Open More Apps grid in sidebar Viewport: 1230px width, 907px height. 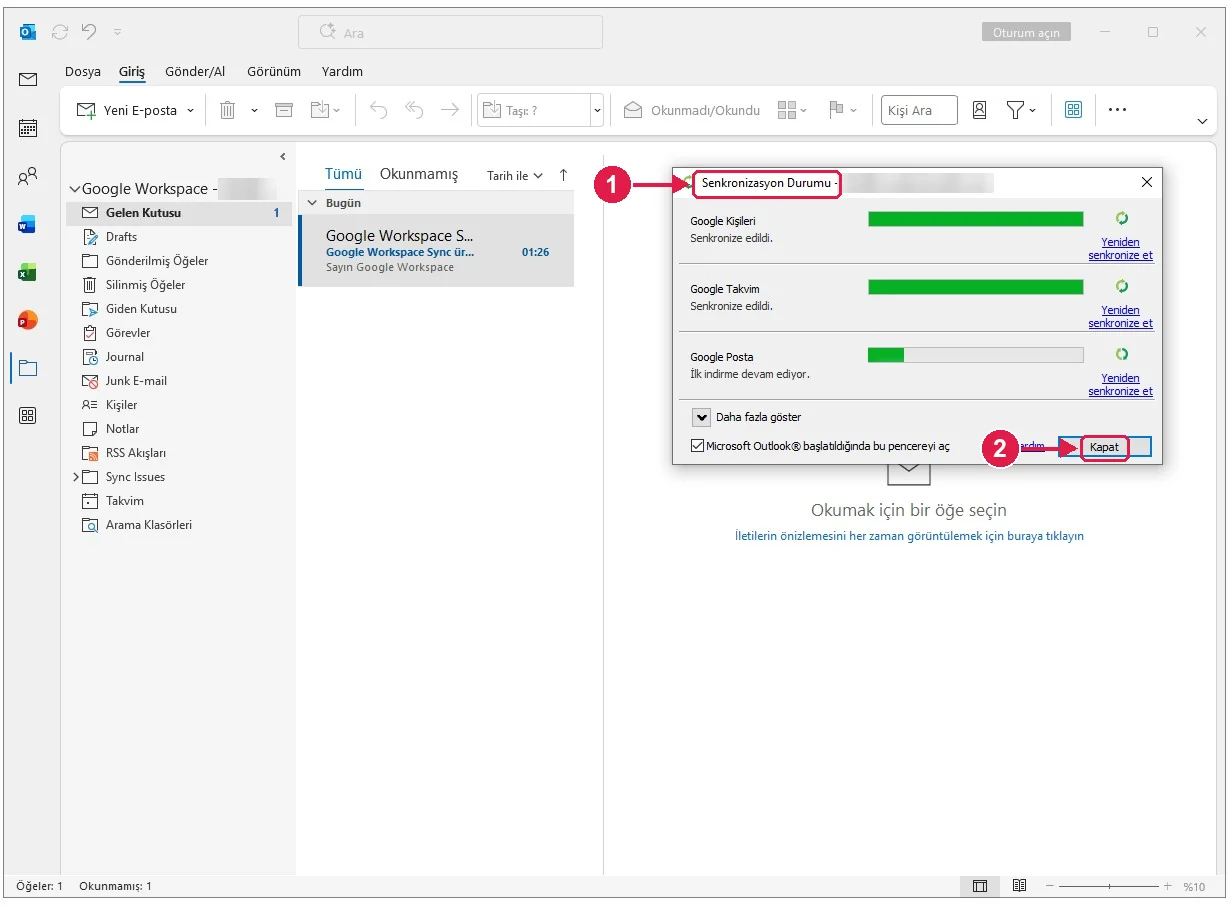point(28,416)
